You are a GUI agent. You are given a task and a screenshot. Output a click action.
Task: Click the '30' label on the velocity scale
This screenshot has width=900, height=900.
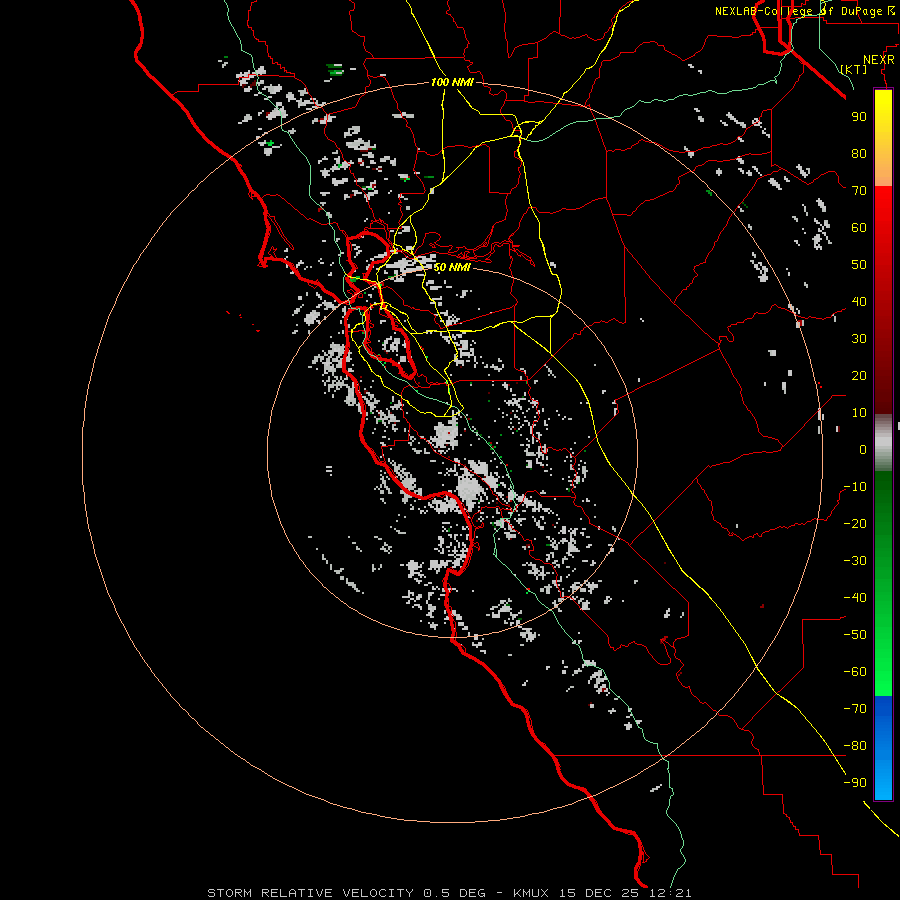859,339
